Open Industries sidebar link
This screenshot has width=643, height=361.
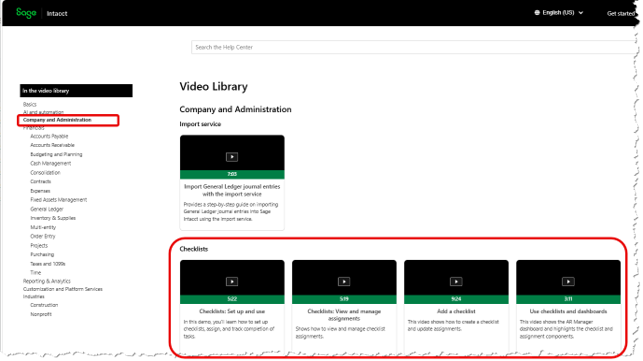click(x=34, y=297)
